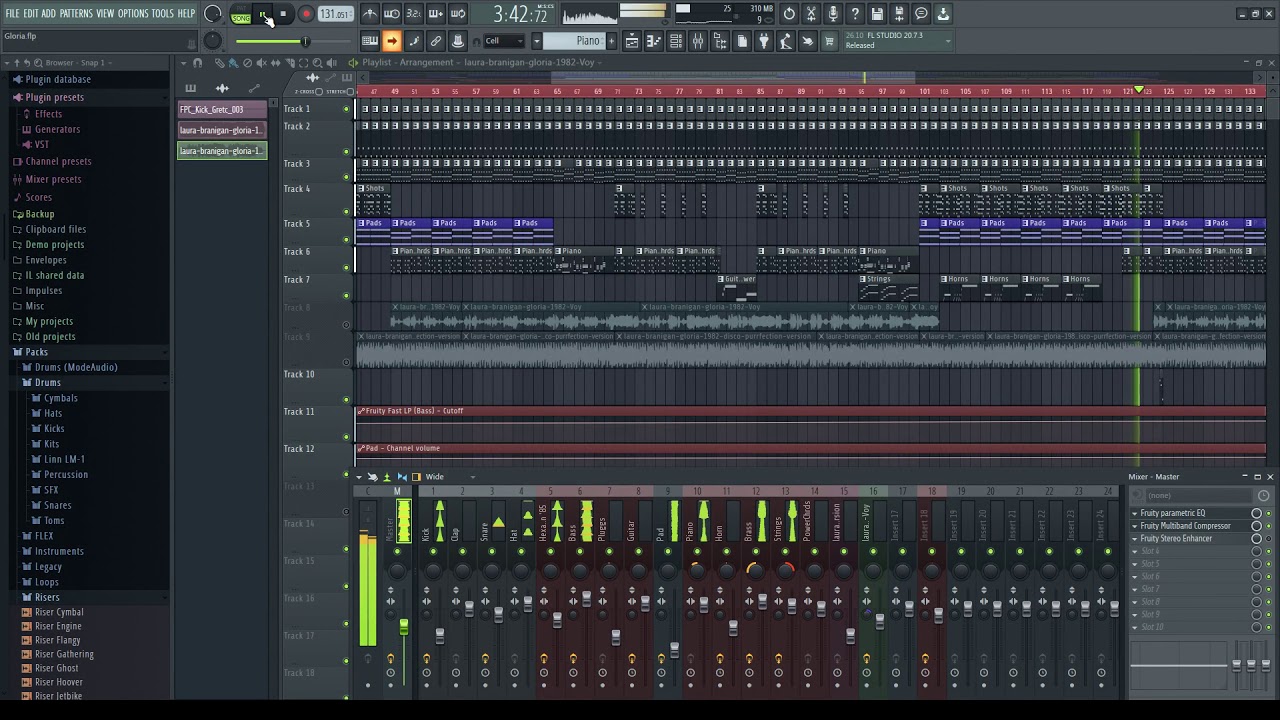Open Fruity parametric EQ slot arrow menu

pos(1135,513)
